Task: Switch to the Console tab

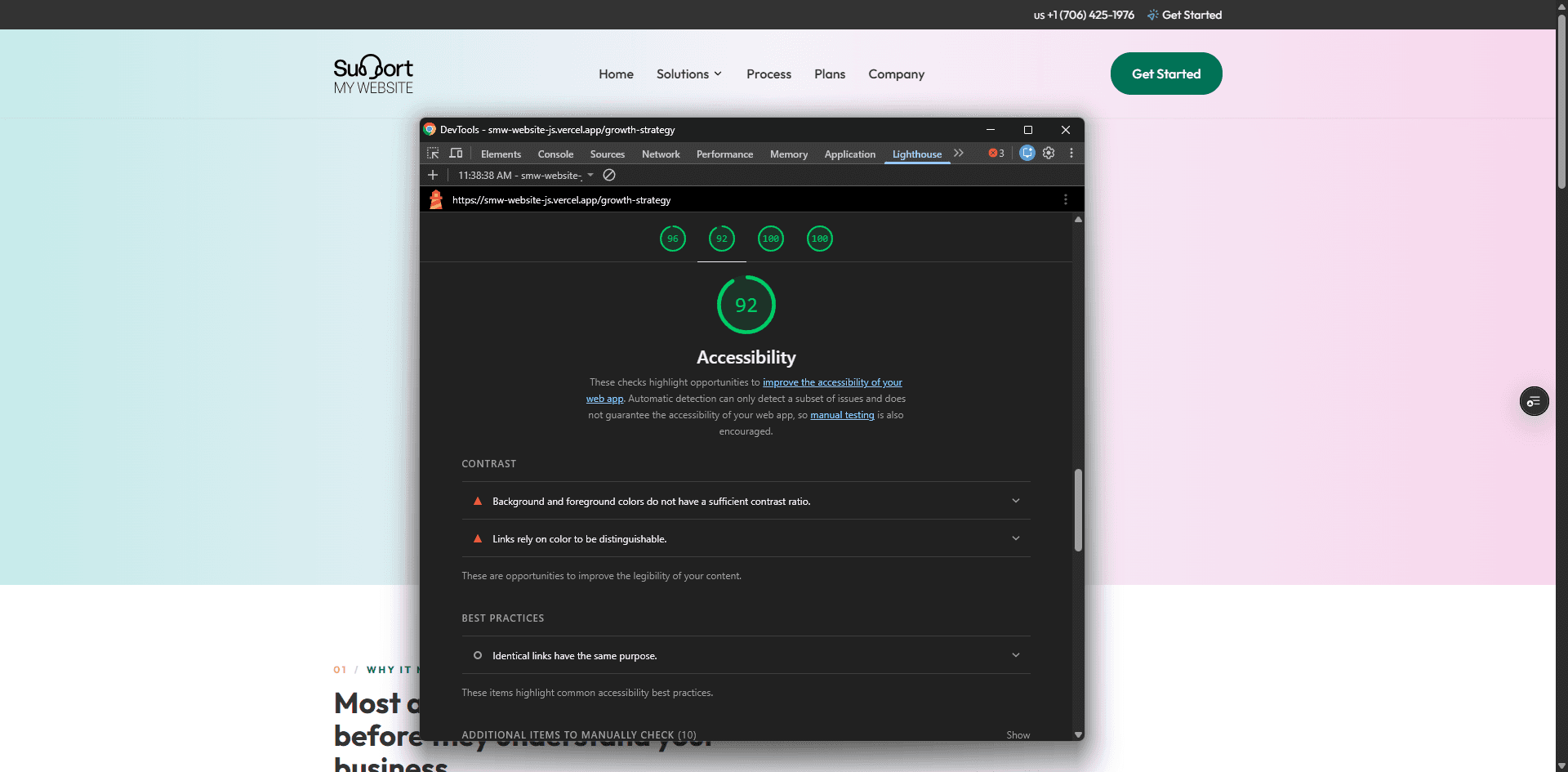Action: (x=555, y=154)
